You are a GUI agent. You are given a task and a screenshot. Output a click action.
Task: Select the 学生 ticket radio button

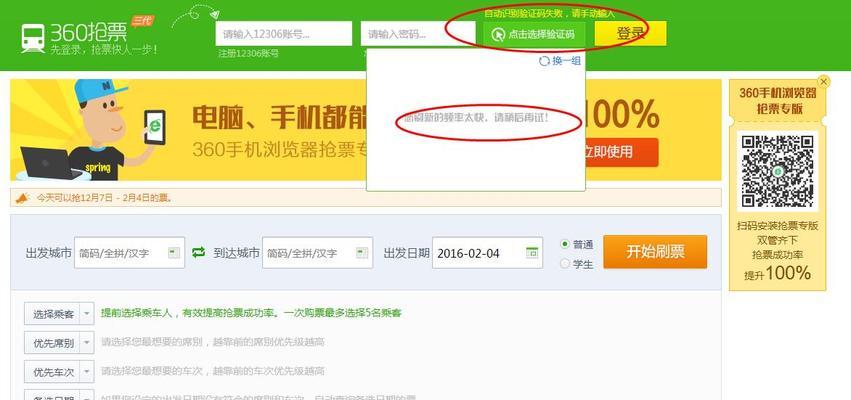point(564,264)
